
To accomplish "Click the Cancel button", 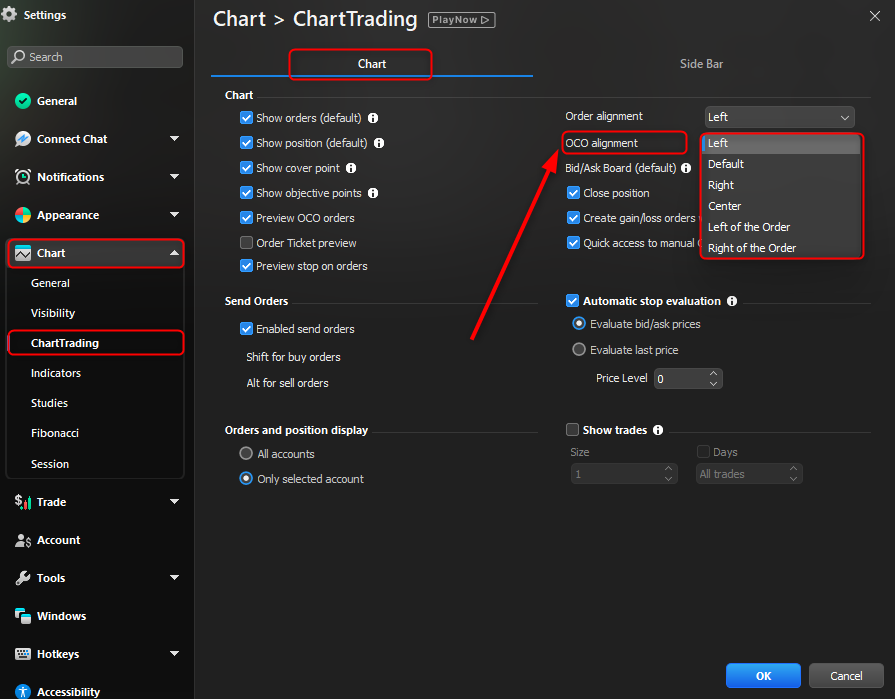I will tap(846, 676).
